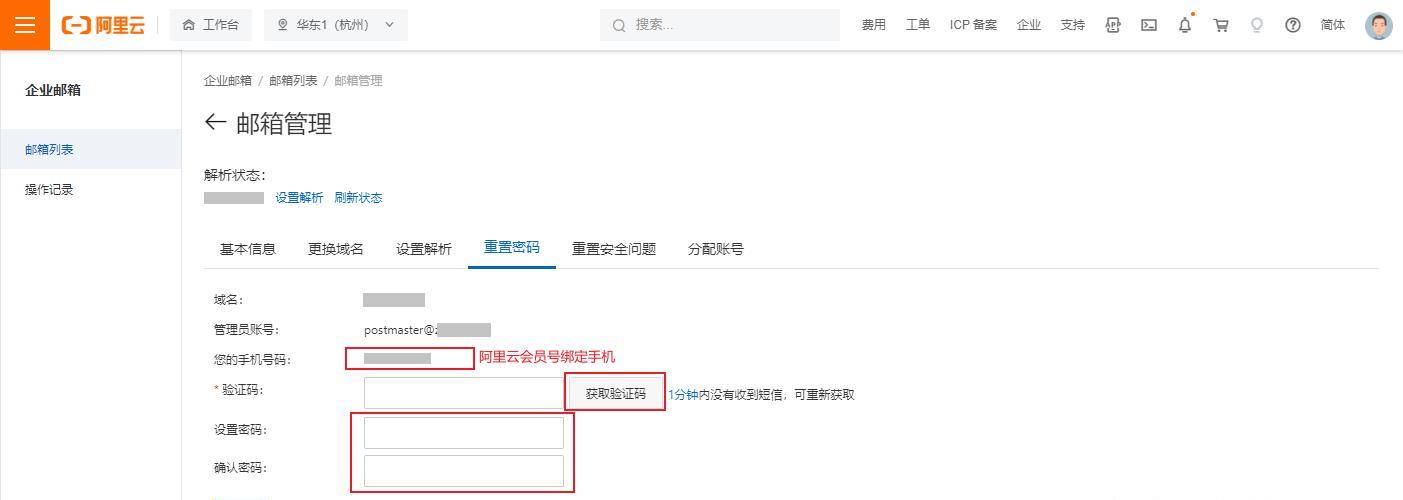Open the help question-mark icon
This screenshot has width=1403, height=500.
click(x=1293, y=25)
